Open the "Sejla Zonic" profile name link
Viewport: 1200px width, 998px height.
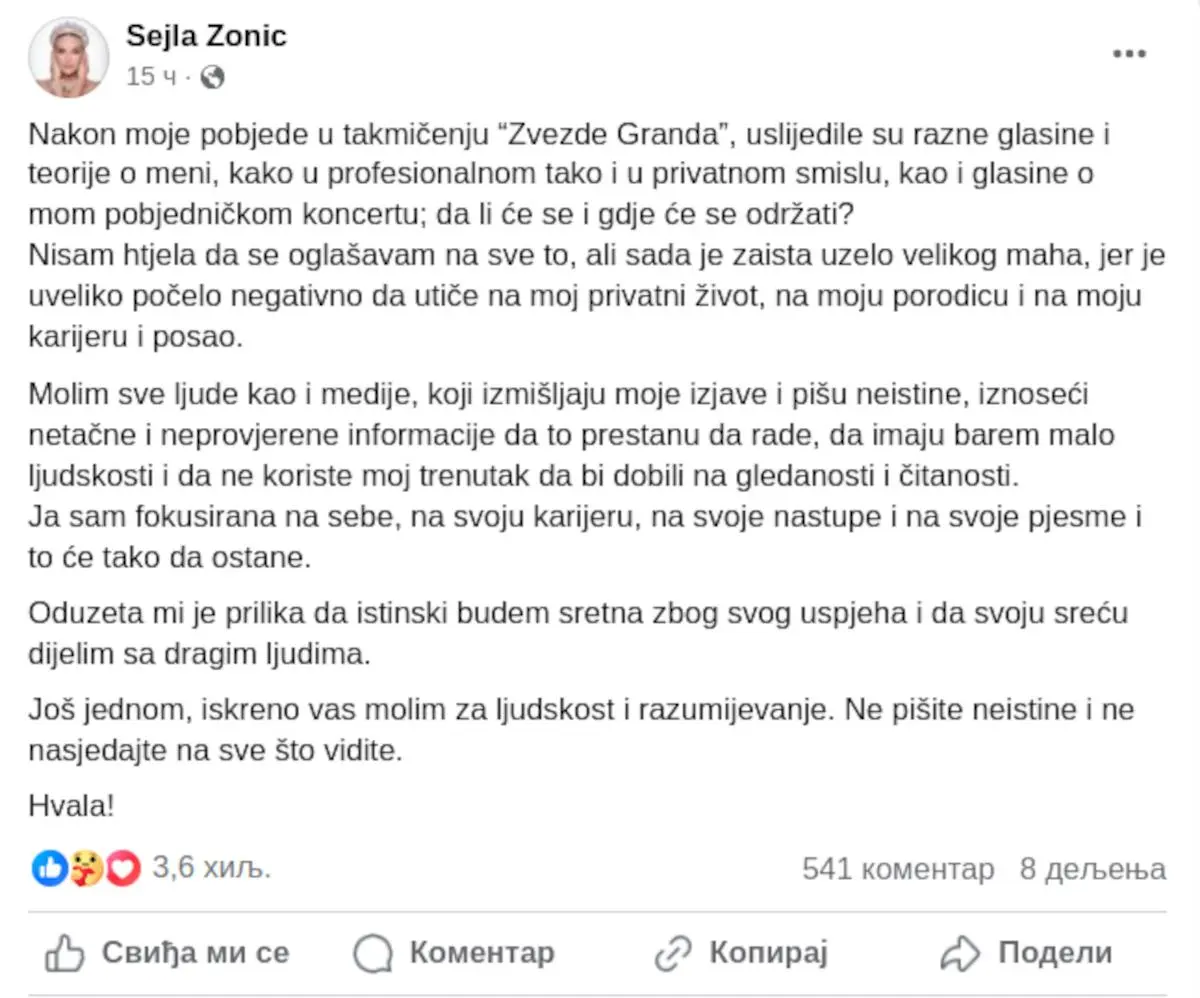tap(206, 36)
